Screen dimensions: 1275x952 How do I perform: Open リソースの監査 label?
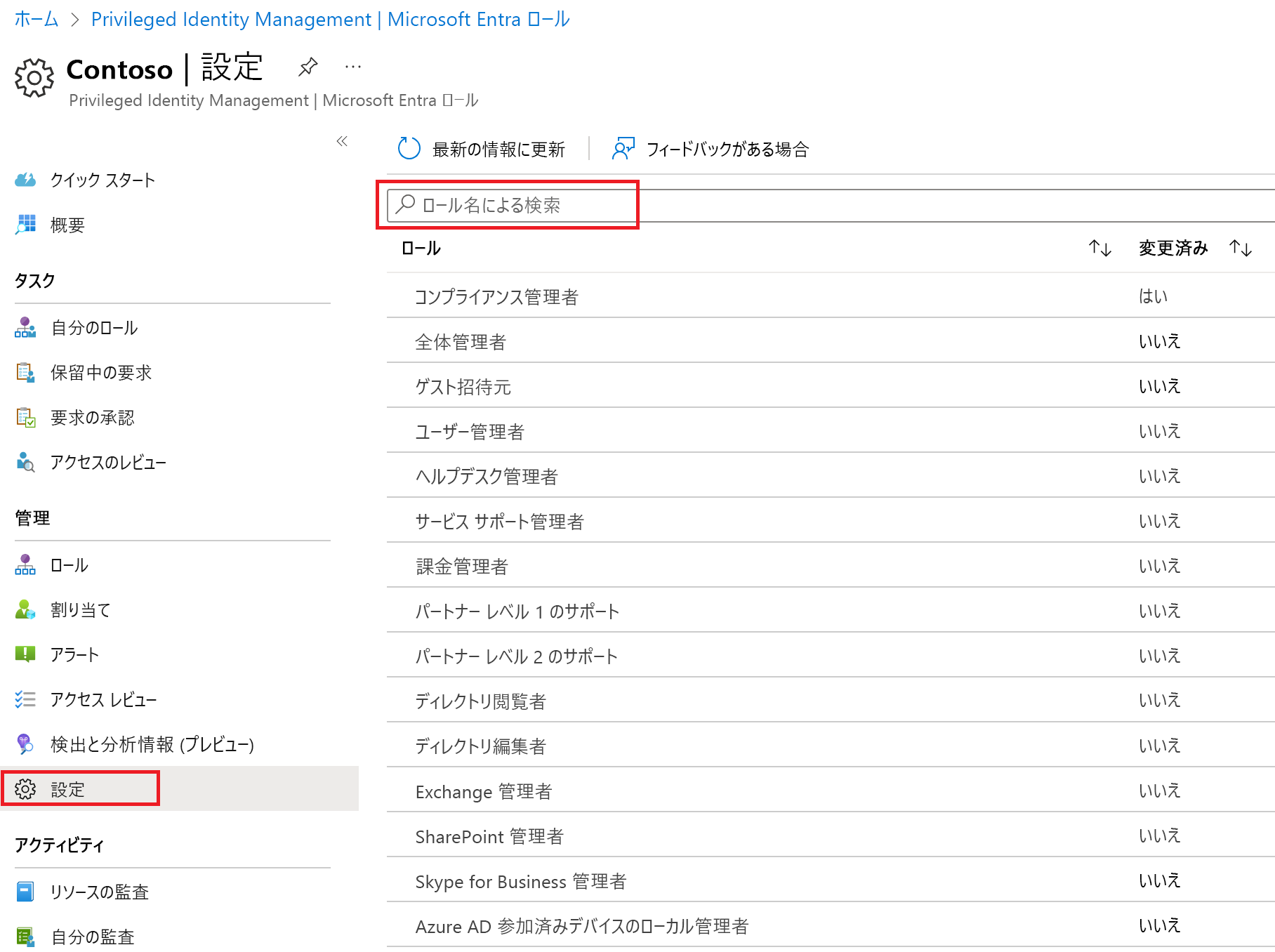coord(99,892)
